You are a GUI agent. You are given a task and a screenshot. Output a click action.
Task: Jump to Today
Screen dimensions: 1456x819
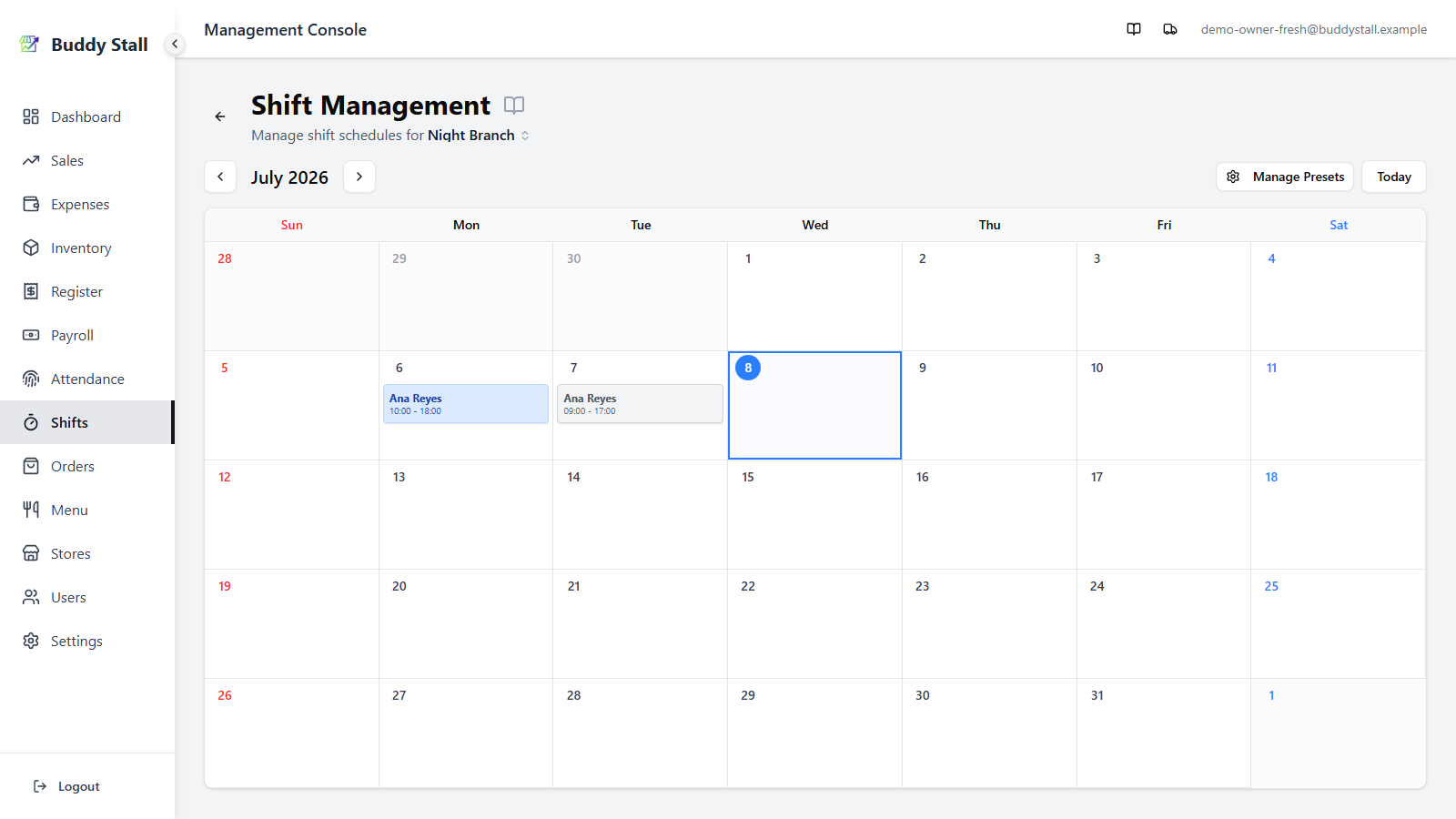1394,177
